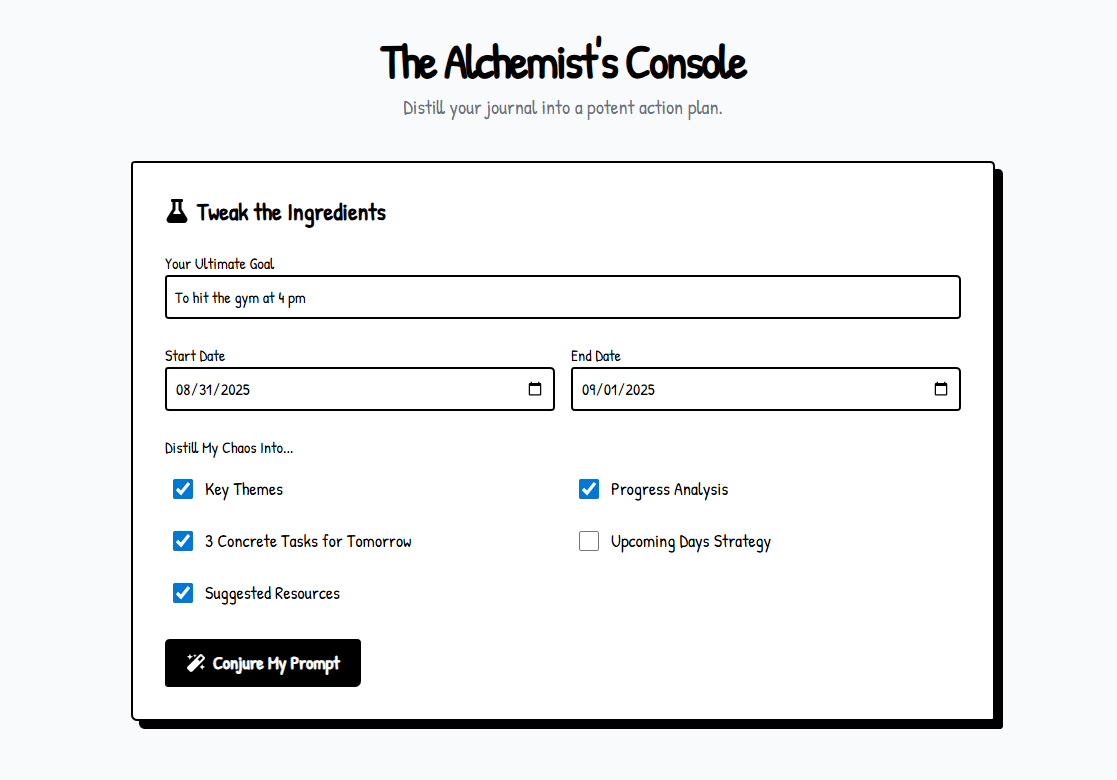Uncheck the Key Themes checkbox

(183, 489)
